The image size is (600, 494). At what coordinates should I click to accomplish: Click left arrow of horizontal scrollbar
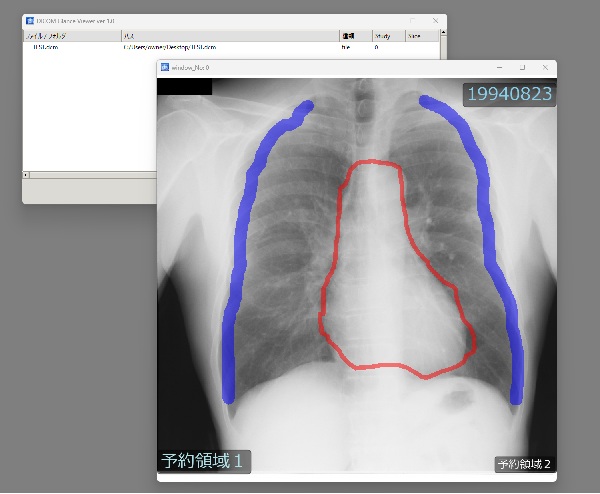(26, 175)
